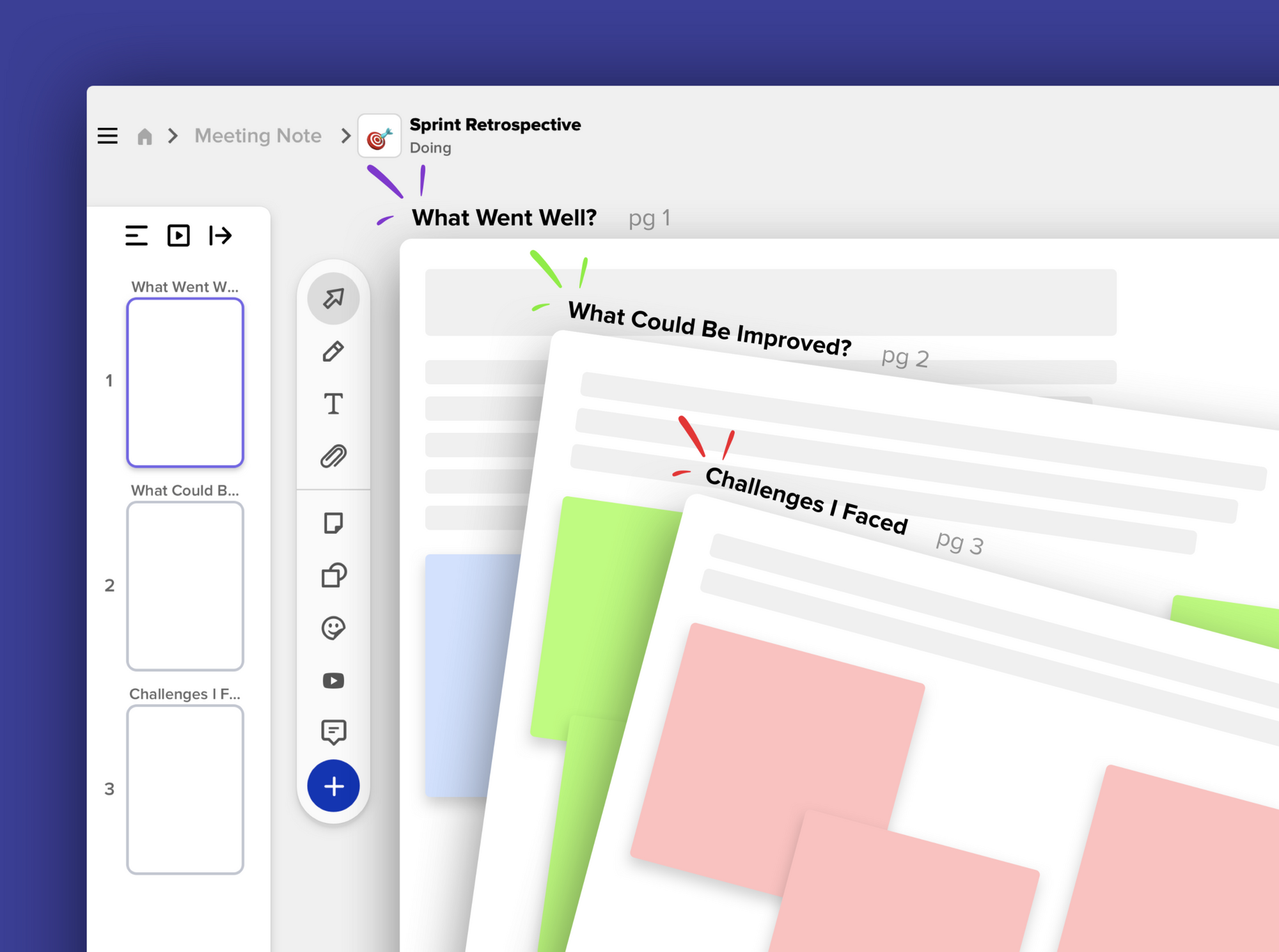The height and width of the screenshot is (952, 1279).
Task: Open the hamburger menu in header
Action: tap(107, 136)
